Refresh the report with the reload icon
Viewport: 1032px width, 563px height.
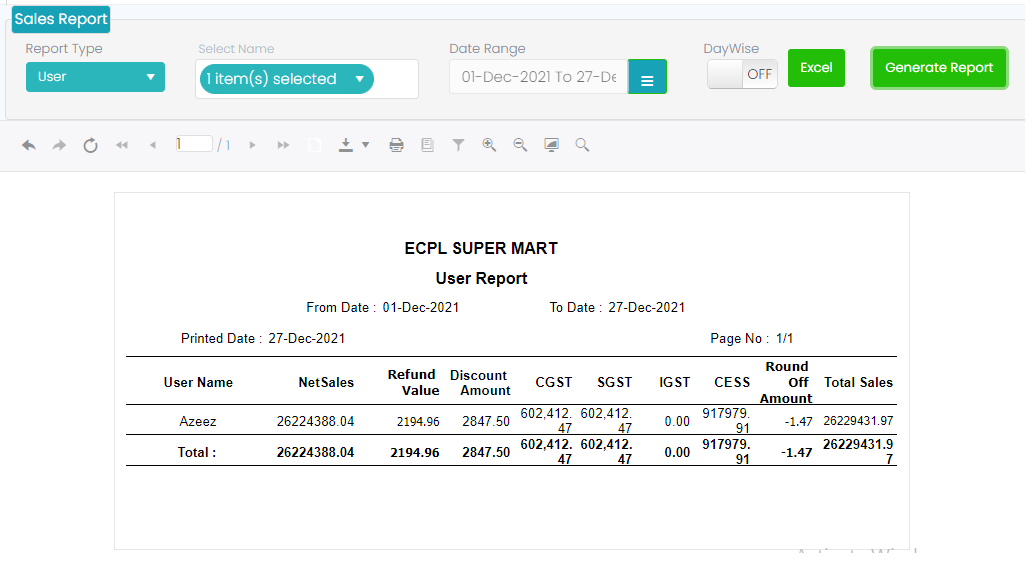[x=90, y=145]
